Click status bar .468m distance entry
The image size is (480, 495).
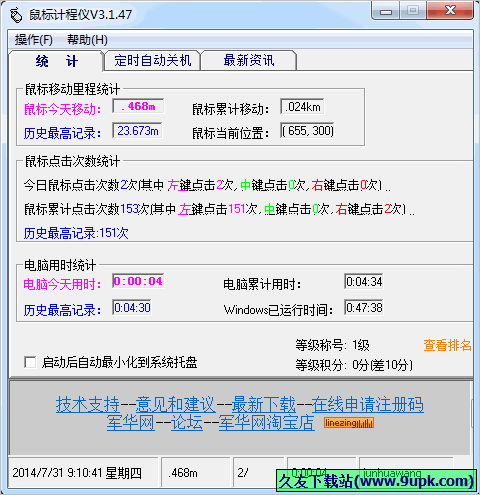(196, 473)
